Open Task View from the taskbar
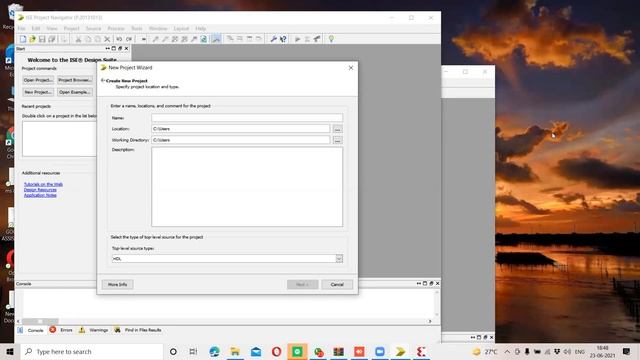This screenshot has width=640, height=360. tap(193, 351)
